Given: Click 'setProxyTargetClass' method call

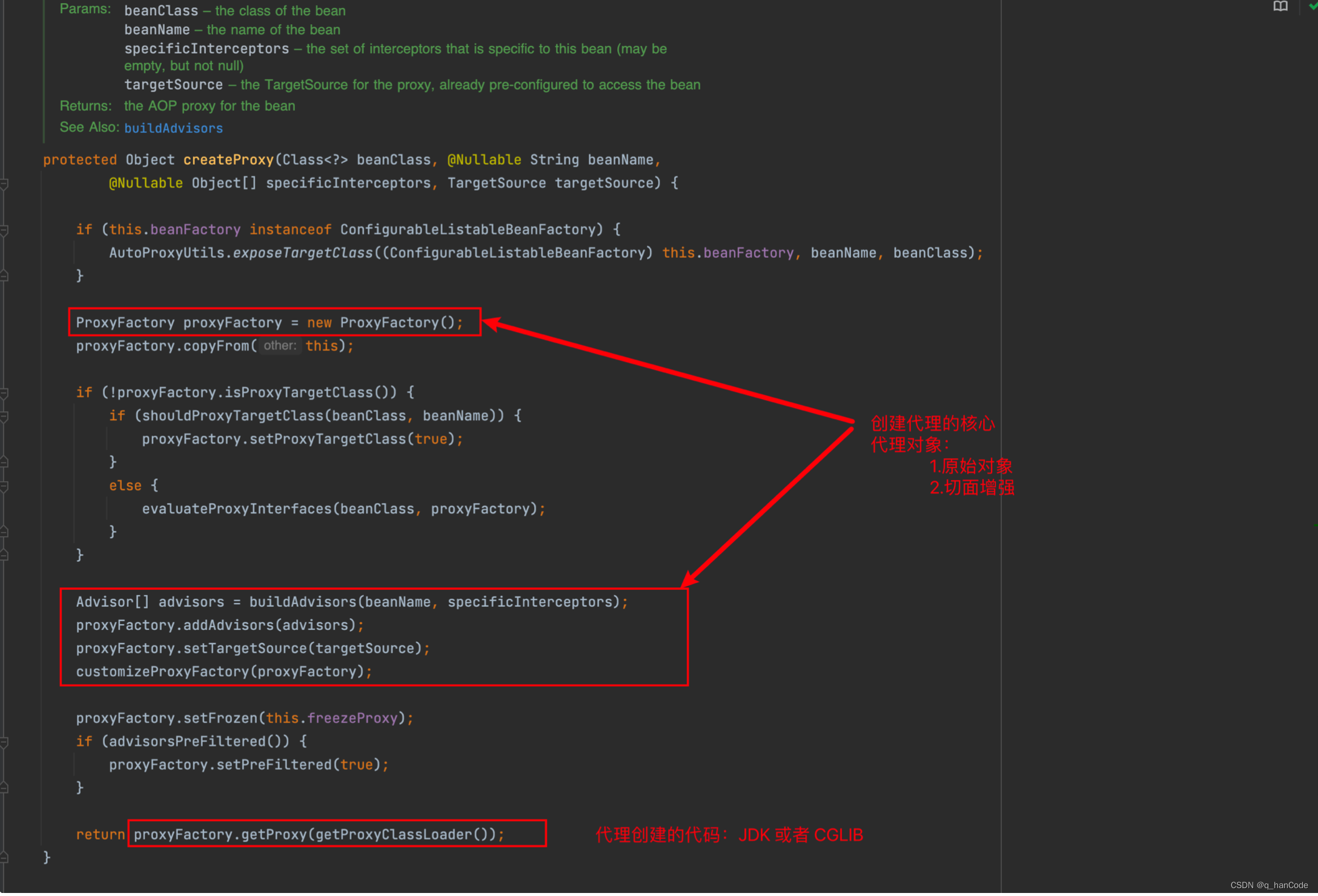Looking at the screenshot, I should pyautogui.click(x=328, y=439).
